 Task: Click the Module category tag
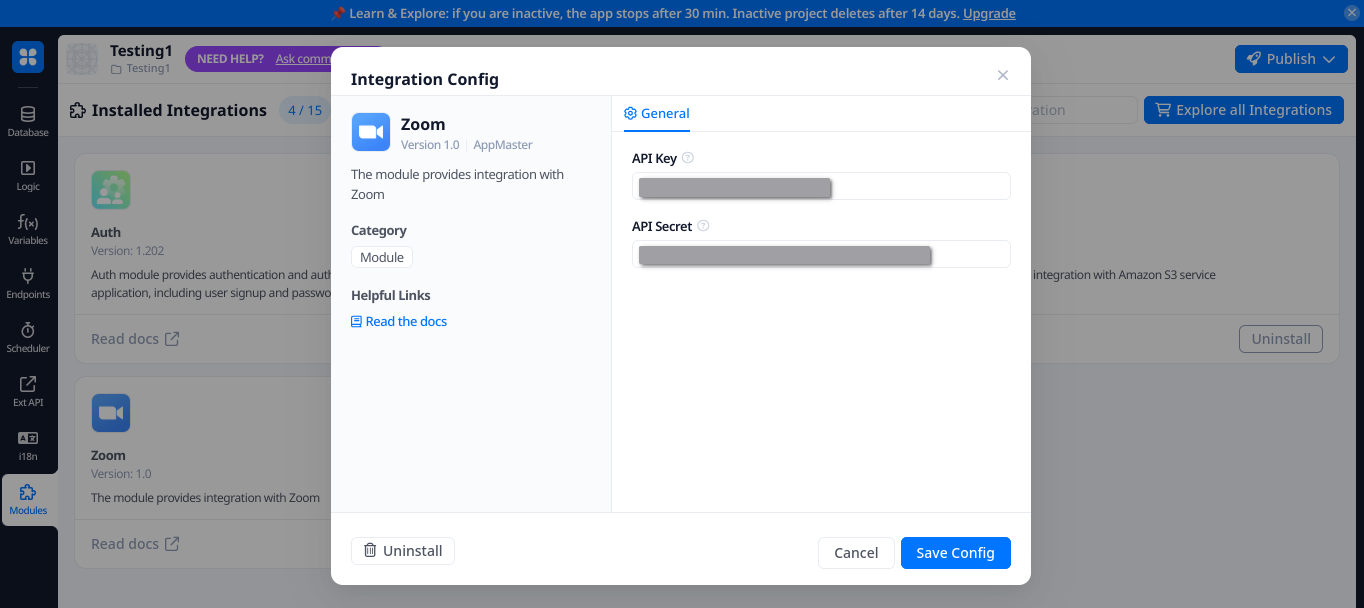(382, 257)
